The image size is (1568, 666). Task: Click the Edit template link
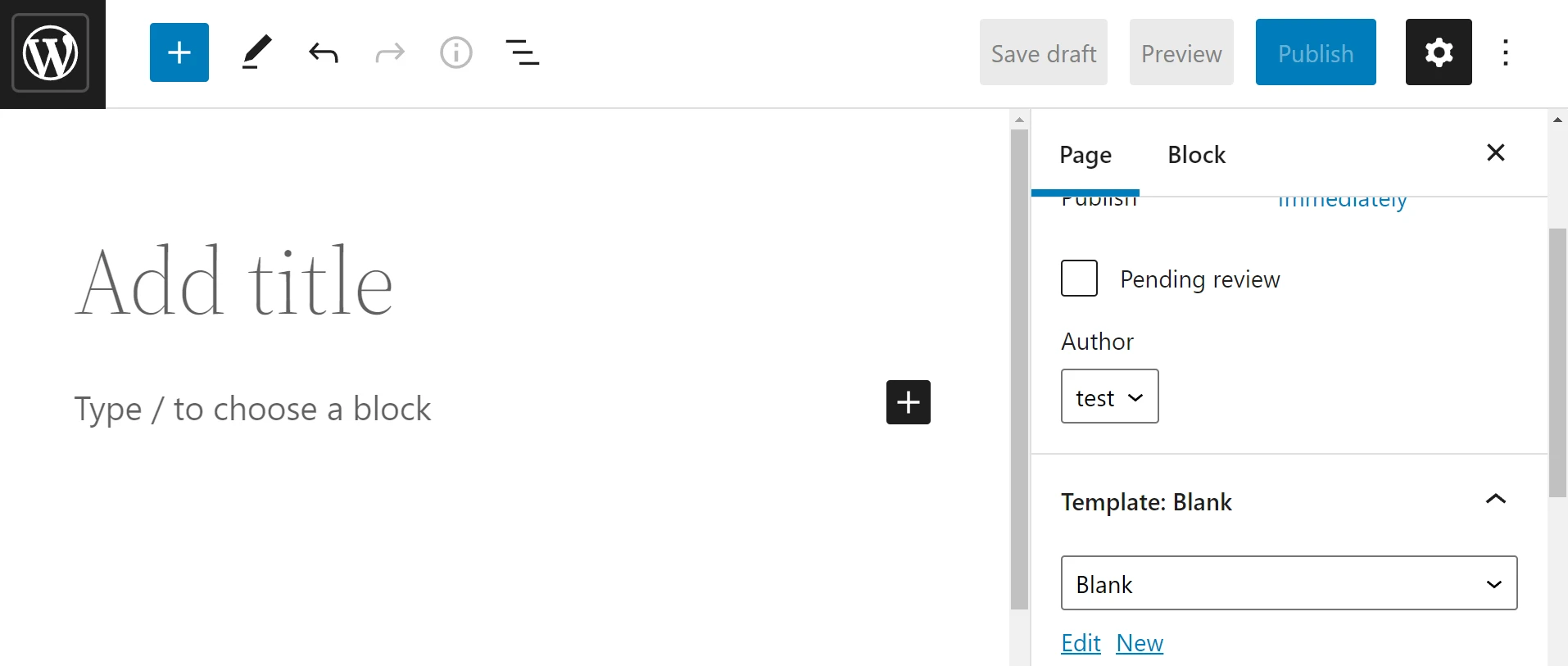(1081, 644)
